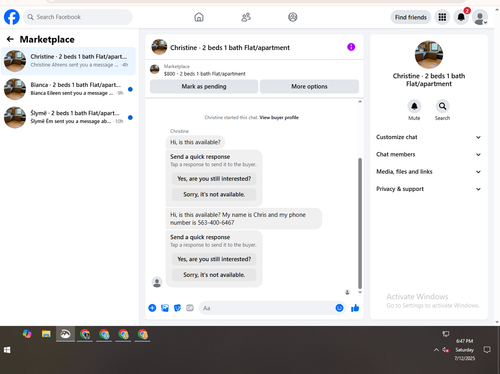Image resolution: width=500 pixels, height=374 pixels.
Task: Mute the conversation with bell icon
Action: tap(414, 106)
